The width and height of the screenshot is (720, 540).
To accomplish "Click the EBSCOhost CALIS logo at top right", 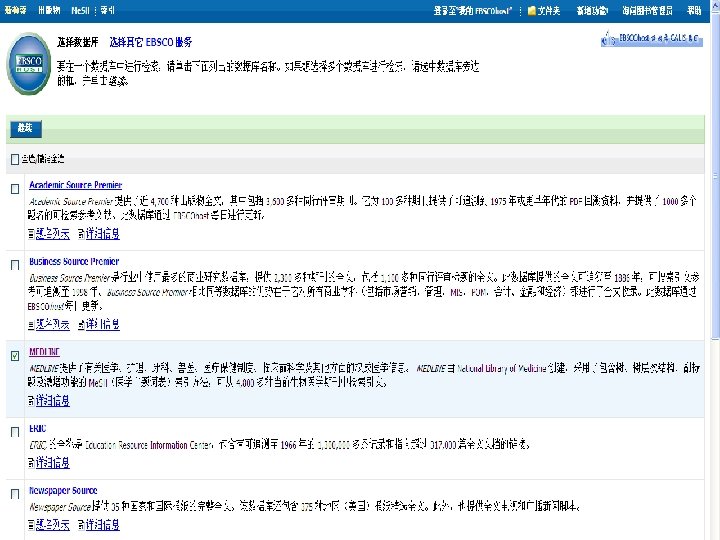I will point(651,39).
